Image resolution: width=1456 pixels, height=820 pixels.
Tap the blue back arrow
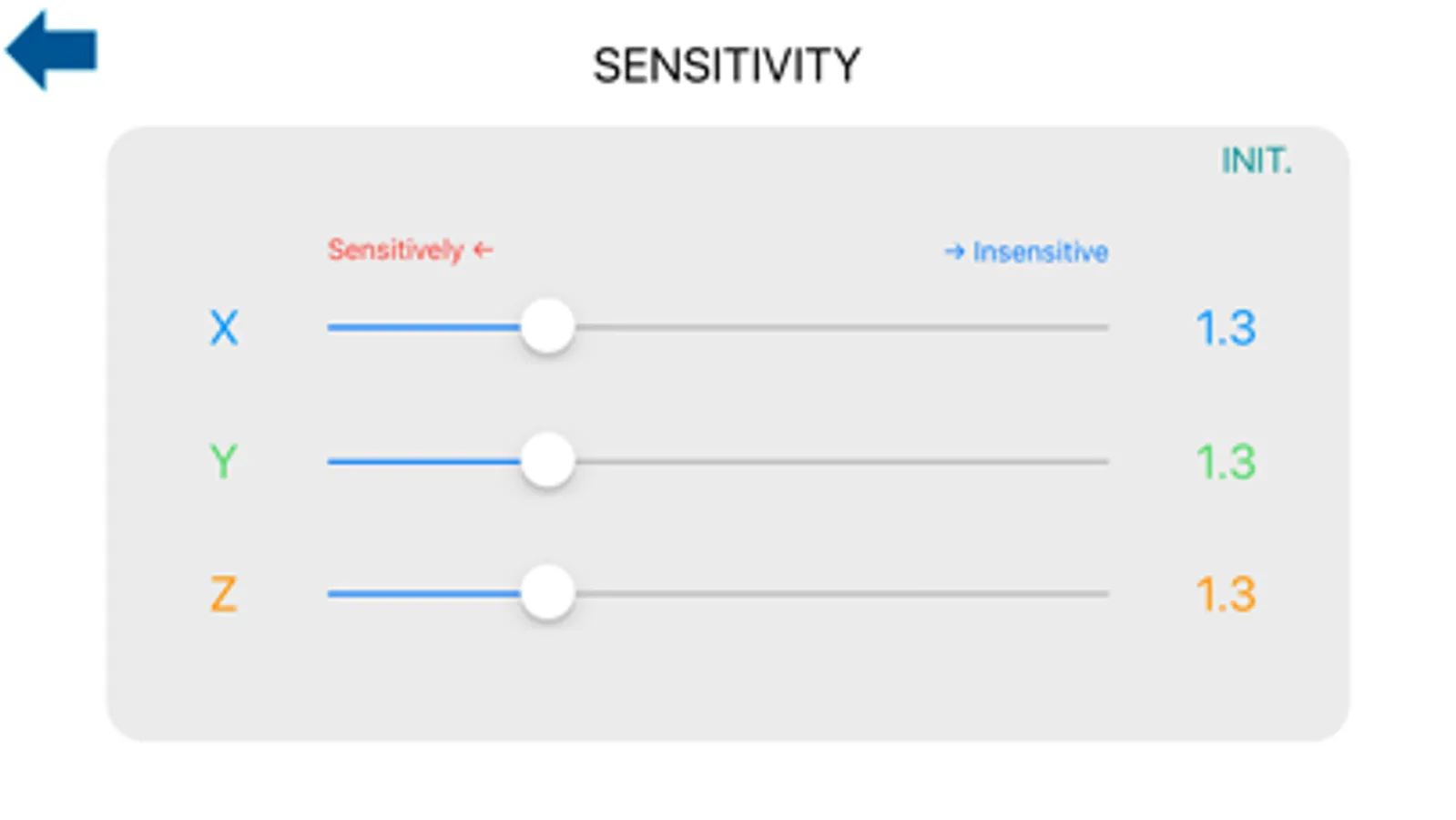(x=51, y=50)
